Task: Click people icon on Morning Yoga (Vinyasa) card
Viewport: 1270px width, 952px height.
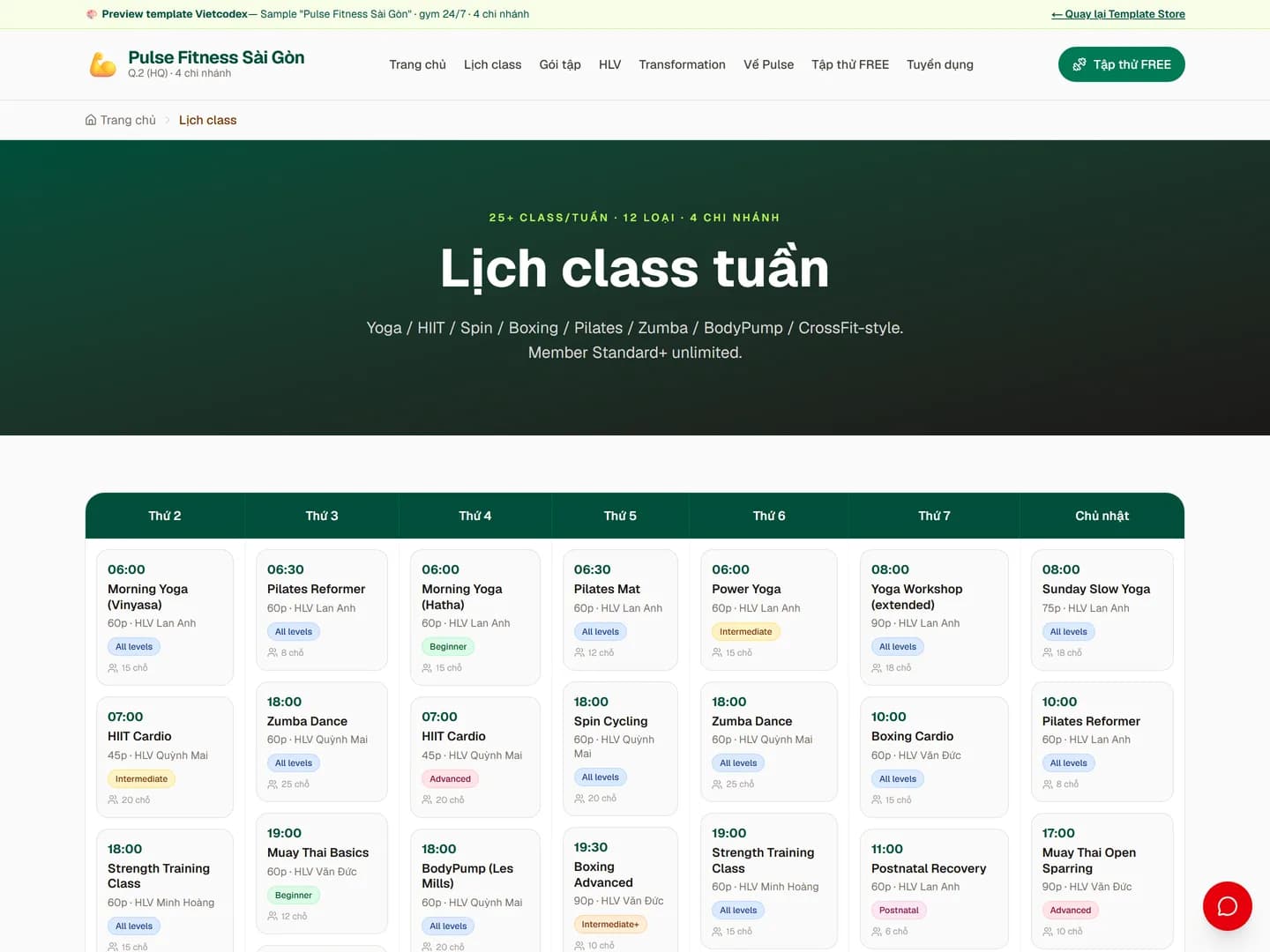Action: click(x=113, y=668)
